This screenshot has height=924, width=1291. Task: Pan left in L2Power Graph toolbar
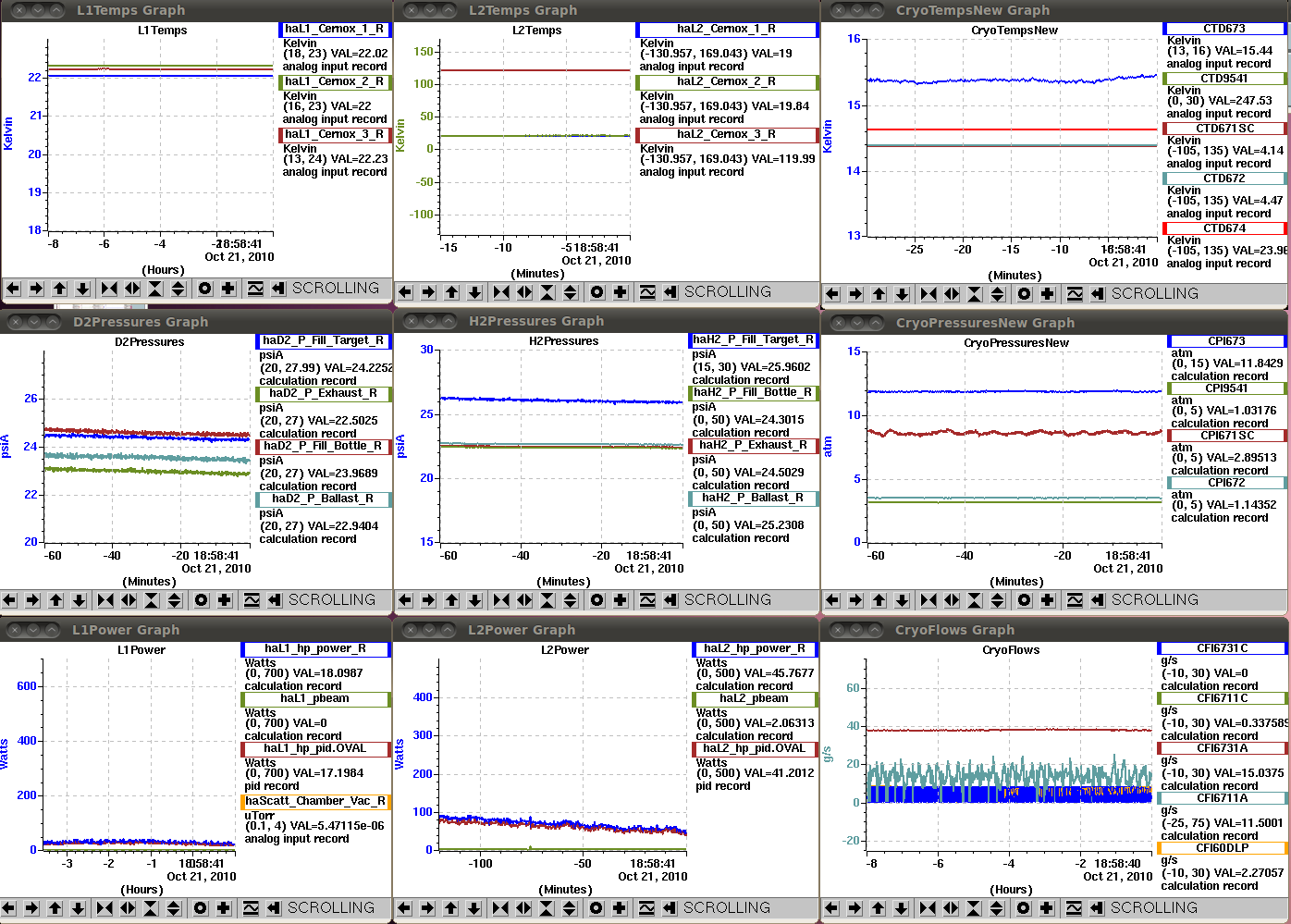click(x=404, y=908)
